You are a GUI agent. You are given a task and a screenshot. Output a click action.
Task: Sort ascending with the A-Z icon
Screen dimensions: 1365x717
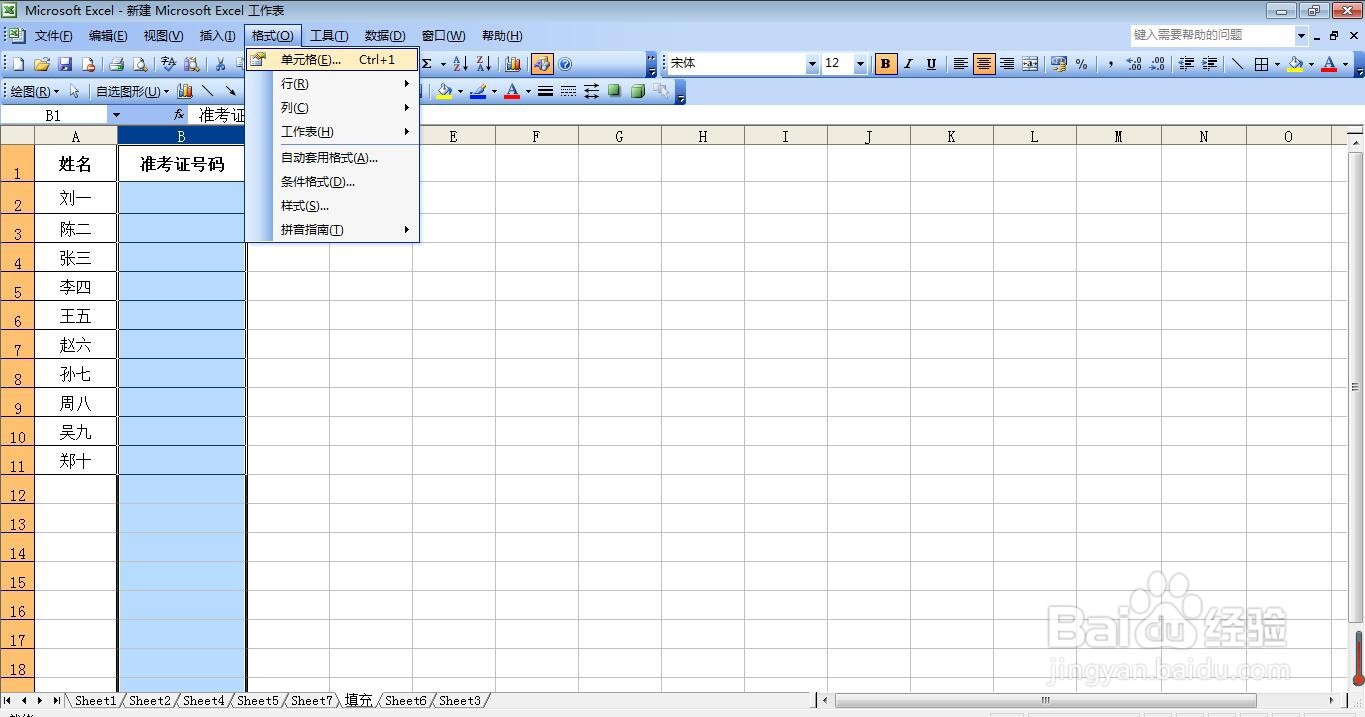coord(460,64)
